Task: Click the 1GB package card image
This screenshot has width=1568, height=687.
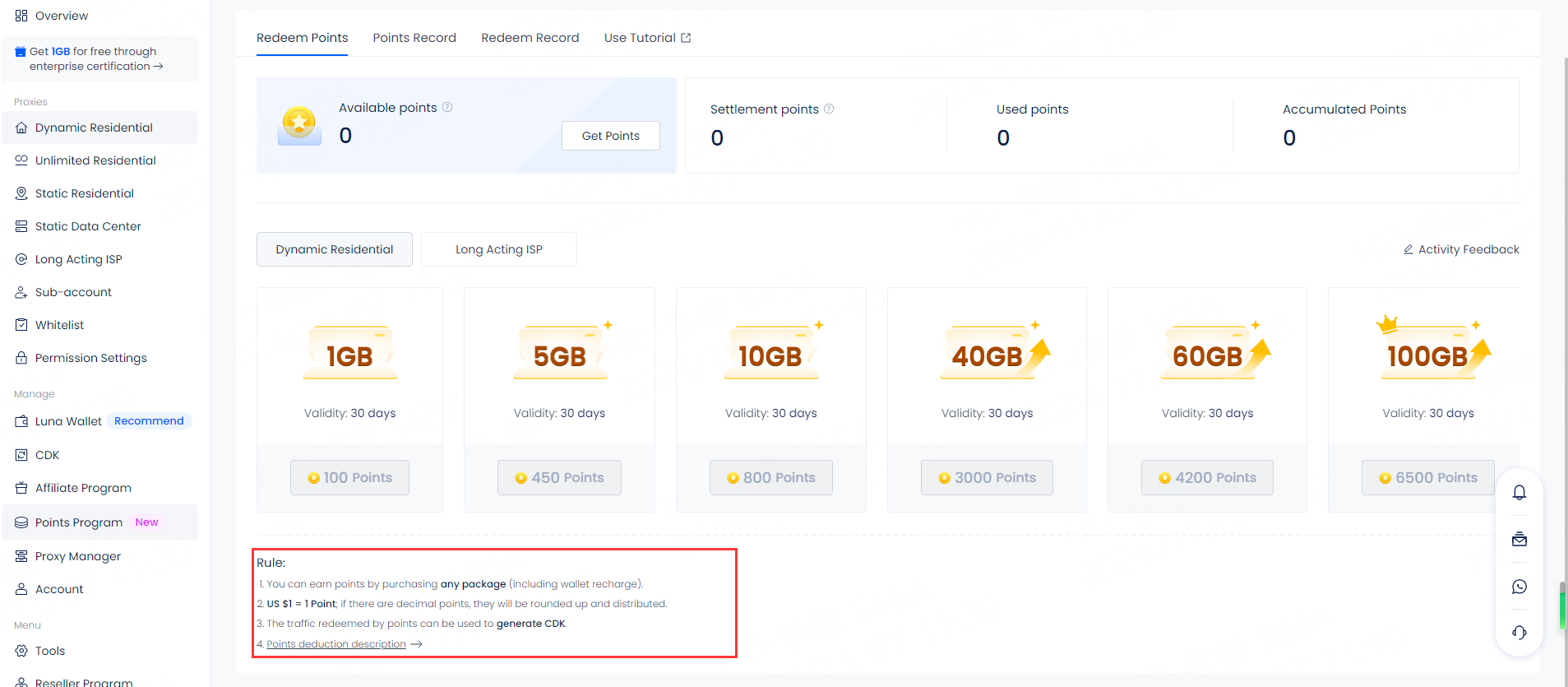Action: pyautogui.click(x=350, y=352)
